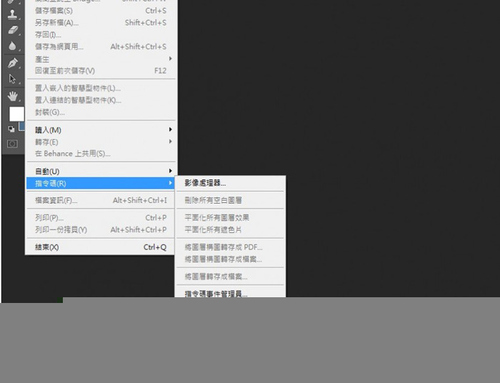Choose 將圖層轉存成檔案... entry
This screenshot has height=383, width=500.
230,276
